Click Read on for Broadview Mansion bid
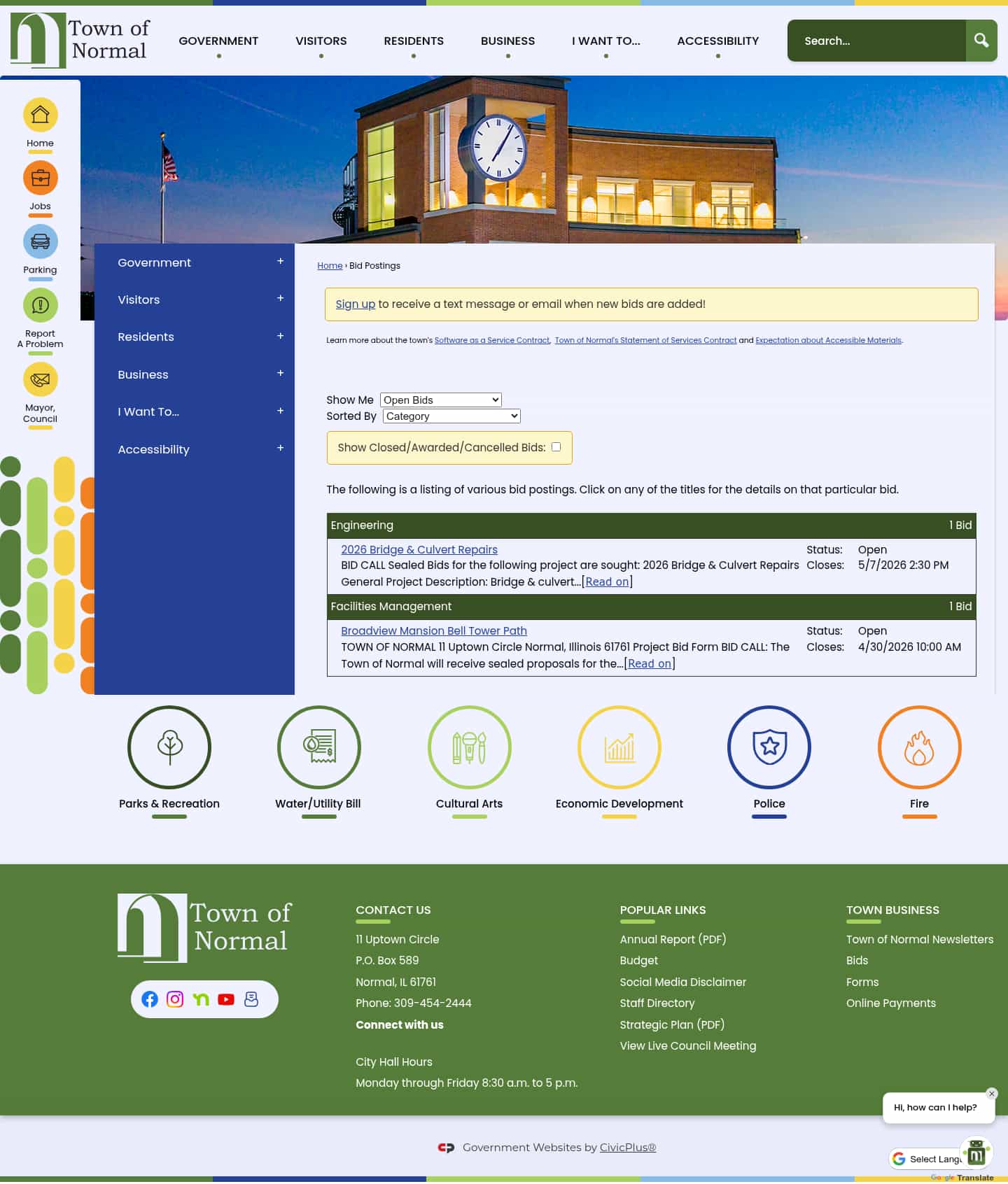This screenshot has height=1184, width=1008. [650, 664]
